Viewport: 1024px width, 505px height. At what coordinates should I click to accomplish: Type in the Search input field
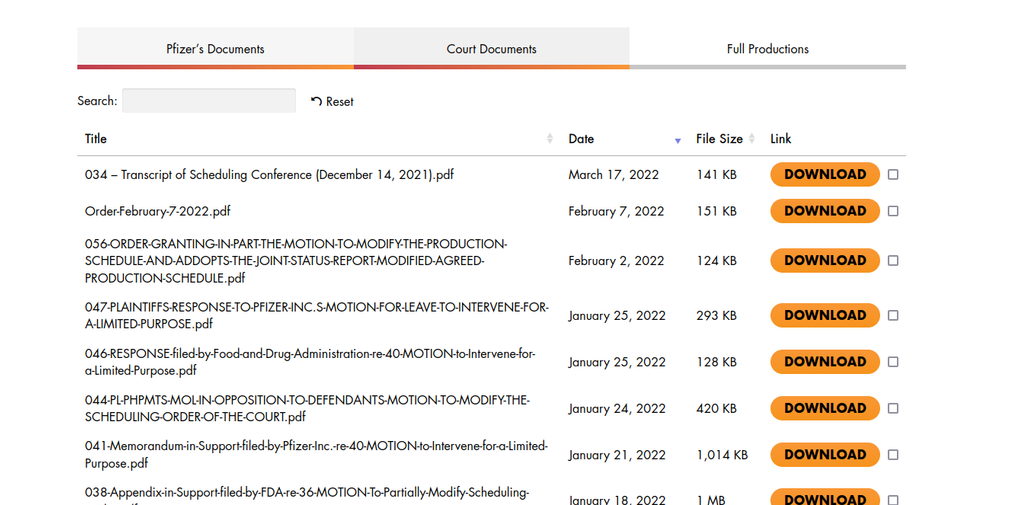209,101
